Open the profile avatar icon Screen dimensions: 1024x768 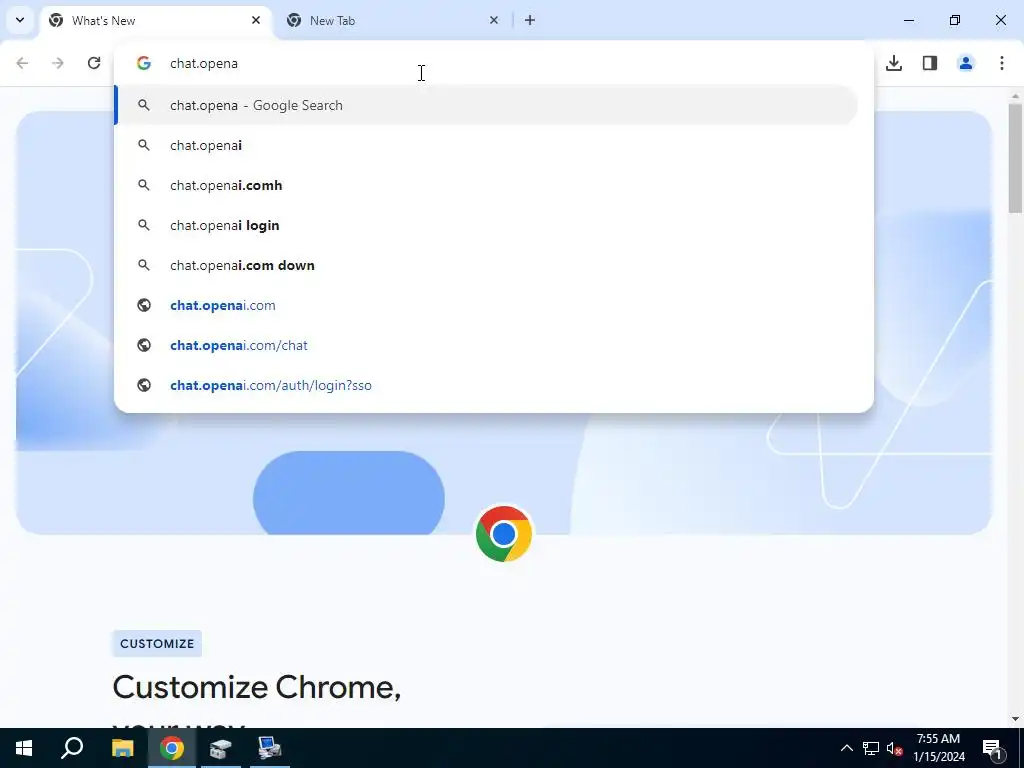click(966, 63)
